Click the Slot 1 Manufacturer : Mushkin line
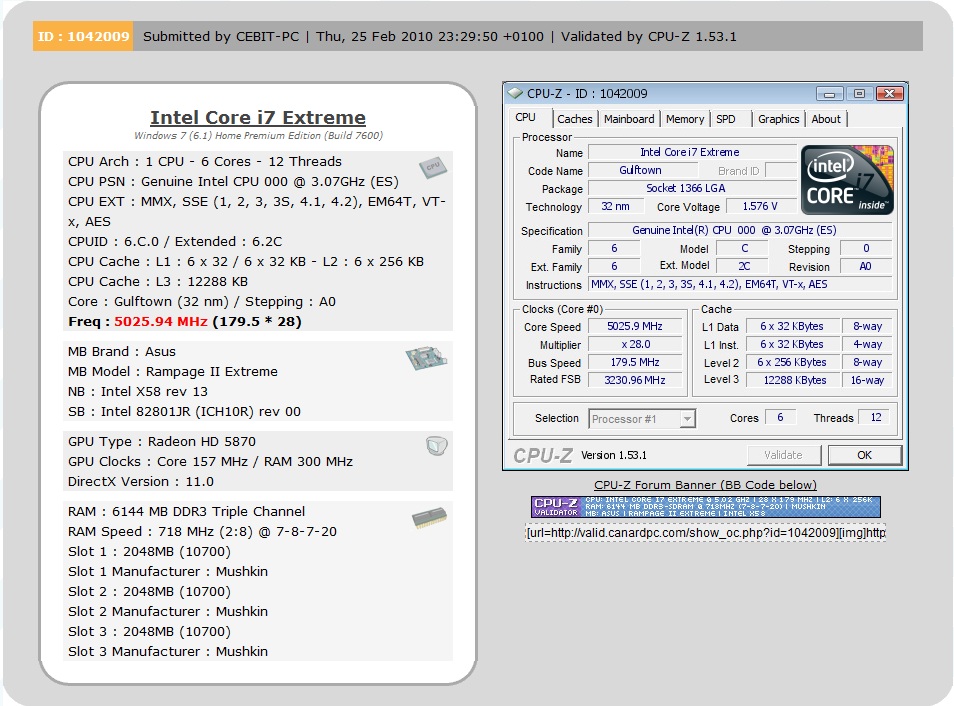Image resolution: width=954 pixels, height=706 pixels. (168, 571)
